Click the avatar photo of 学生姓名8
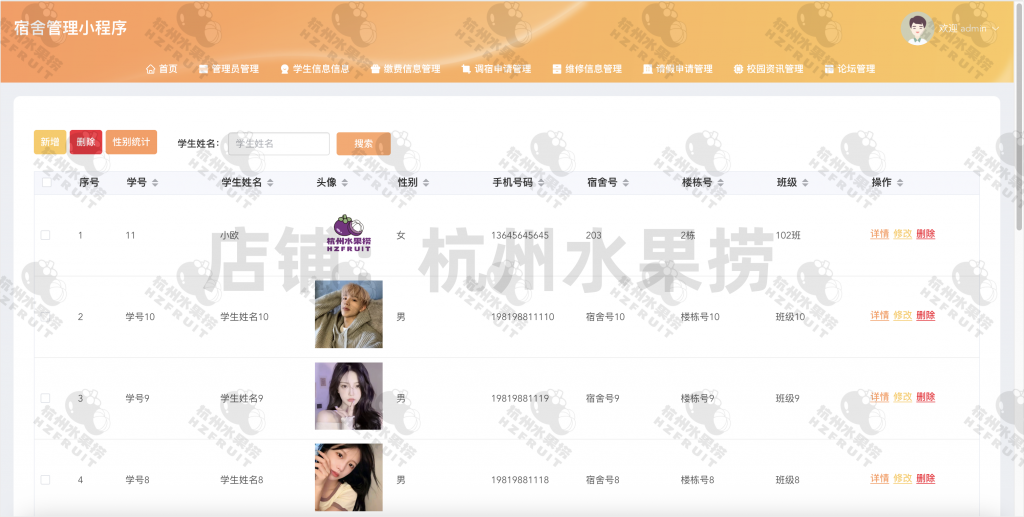The image size is (1024, 517). (349, 477)
